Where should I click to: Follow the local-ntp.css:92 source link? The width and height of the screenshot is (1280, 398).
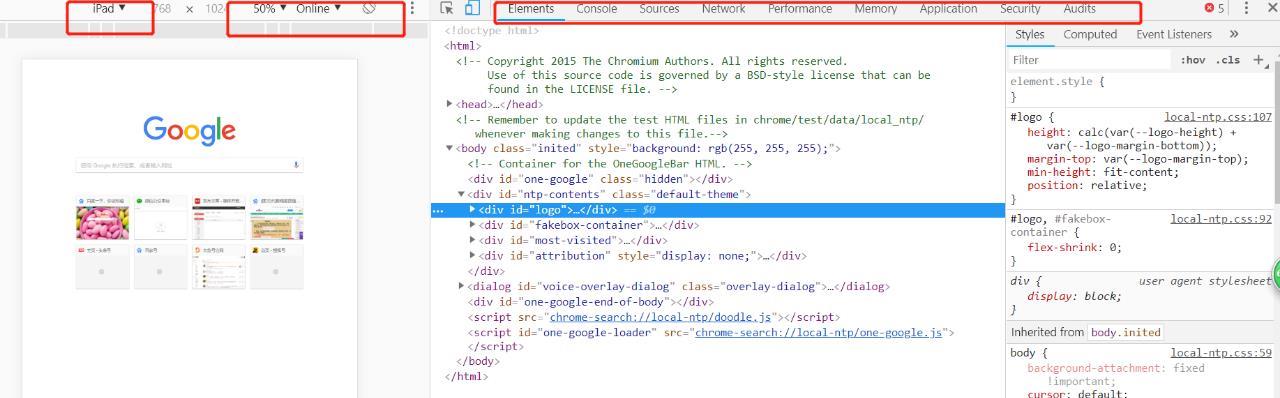click(x=1221, y=219)
